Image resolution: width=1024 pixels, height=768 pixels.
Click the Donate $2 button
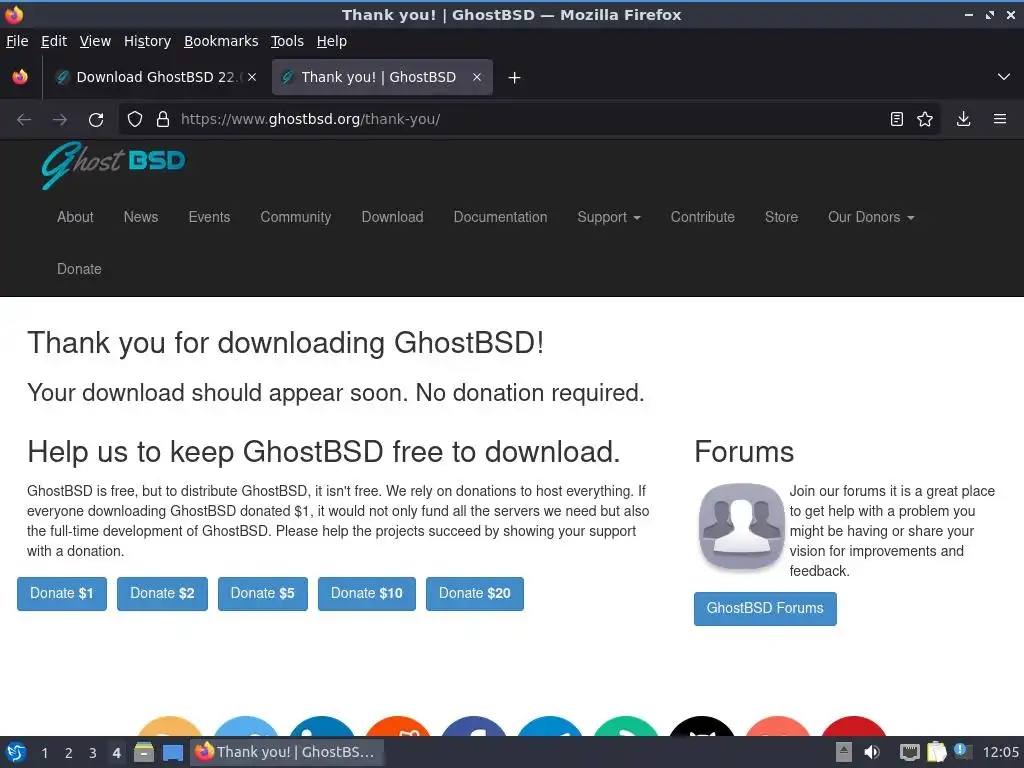pyautogui.click(x=163, y=594)
